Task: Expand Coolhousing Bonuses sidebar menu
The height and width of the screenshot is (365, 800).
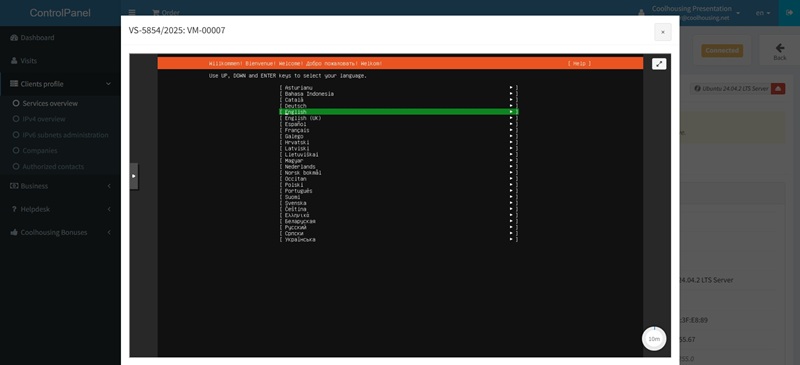Action: [x=60, y=232]
